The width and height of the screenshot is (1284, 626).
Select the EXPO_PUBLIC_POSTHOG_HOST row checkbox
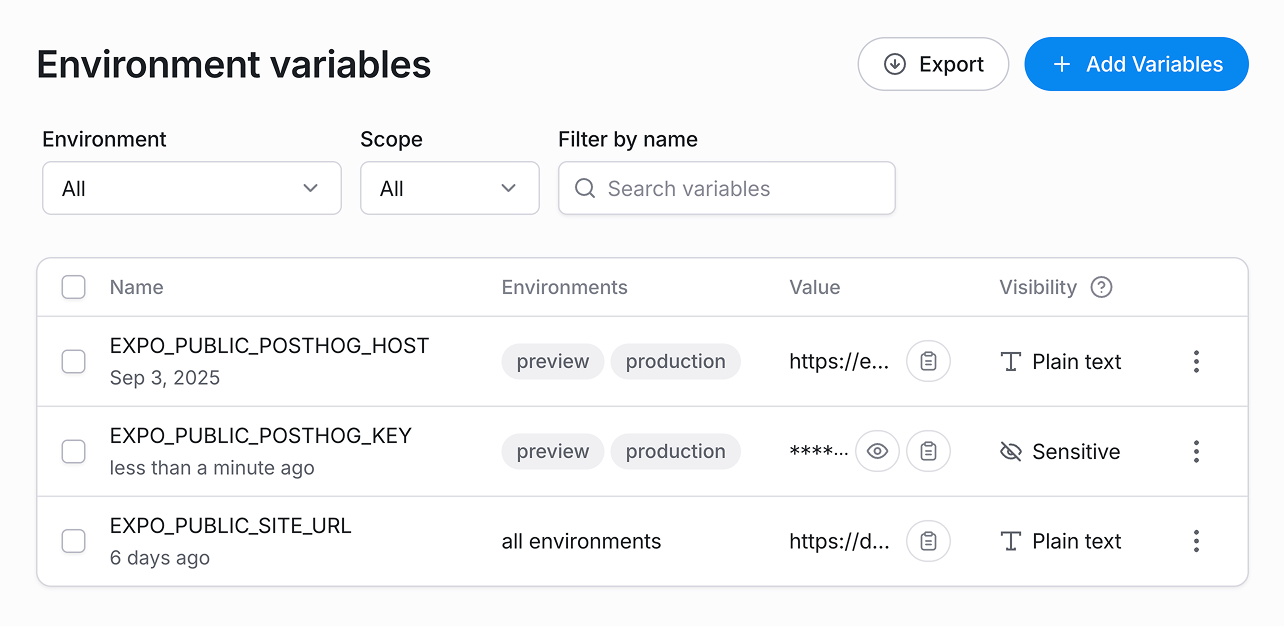tap(73, 361)
